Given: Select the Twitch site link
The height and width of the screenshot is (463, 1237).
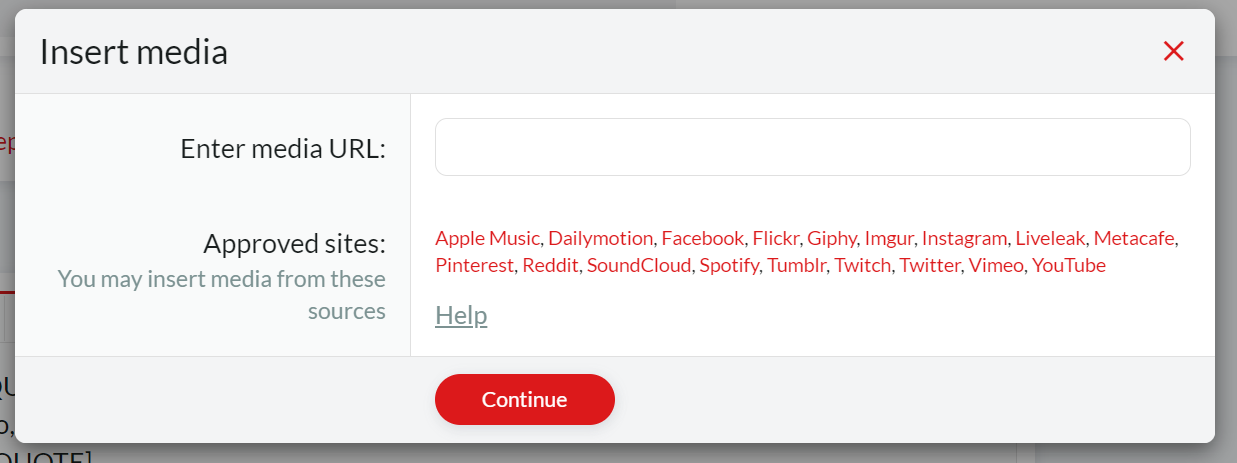Looking at the screenshot, I should [862, 265].
